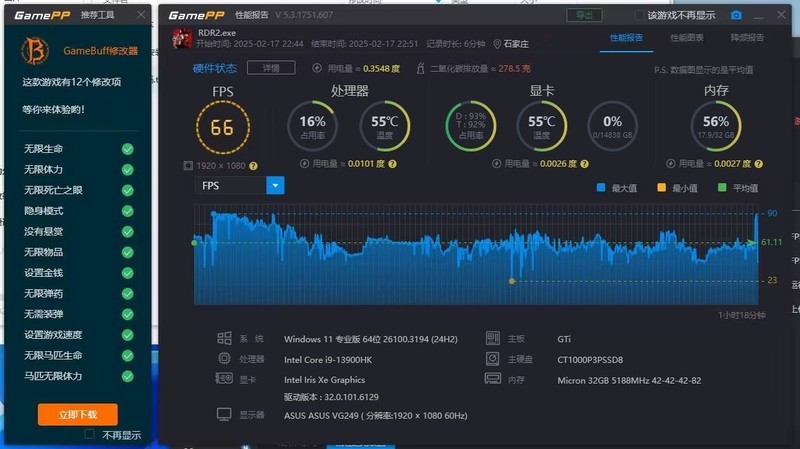Image resolution: width=800 pixels, height=449 pixels.
Task: Click the green 平均值 legend swatch
Action: (722, 188)
